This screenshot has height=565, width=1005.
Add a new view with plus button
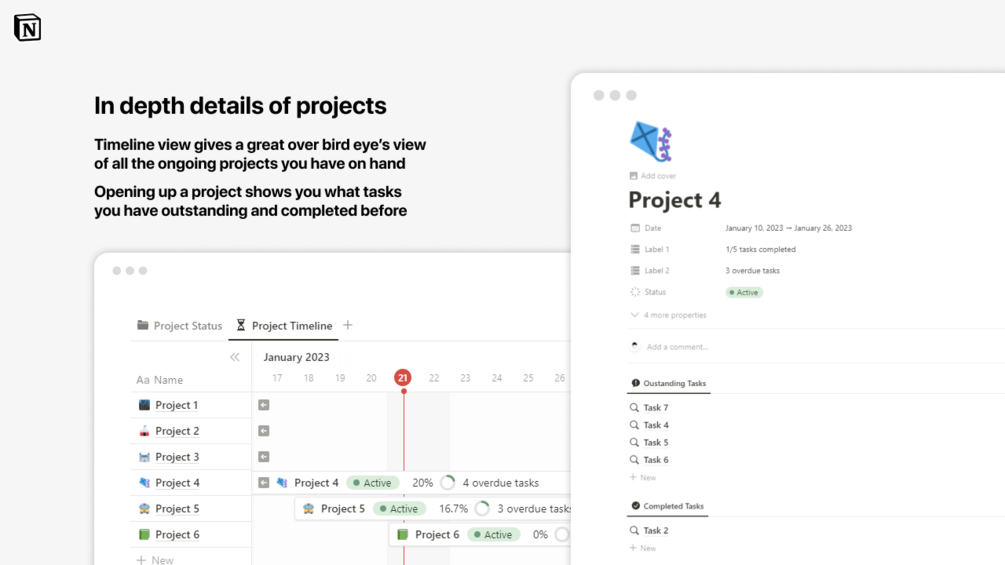click(347, 325)
